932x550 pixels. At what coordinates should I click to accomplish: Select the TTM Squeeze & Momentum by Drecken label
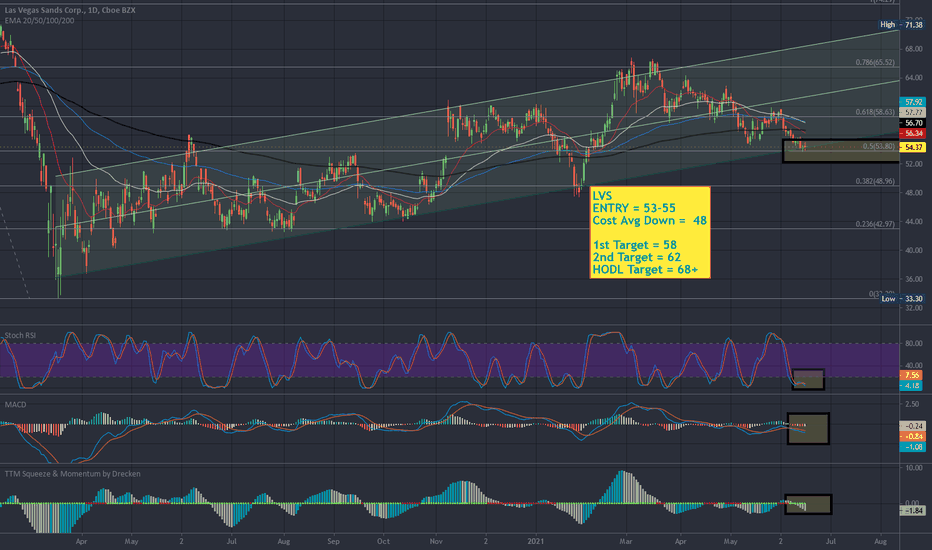click(73, 474)
